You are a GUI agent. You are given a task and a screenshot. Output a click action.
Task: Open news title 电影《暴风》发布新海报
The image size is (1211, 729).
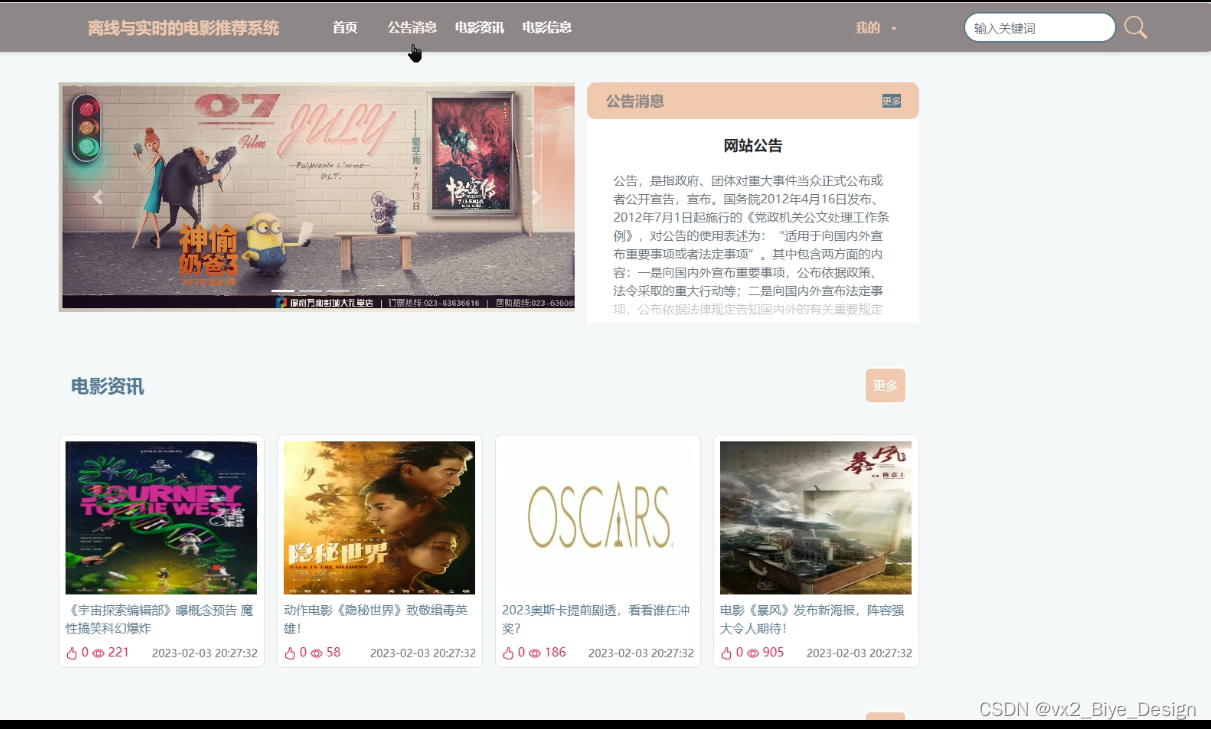tap(812, 619)
